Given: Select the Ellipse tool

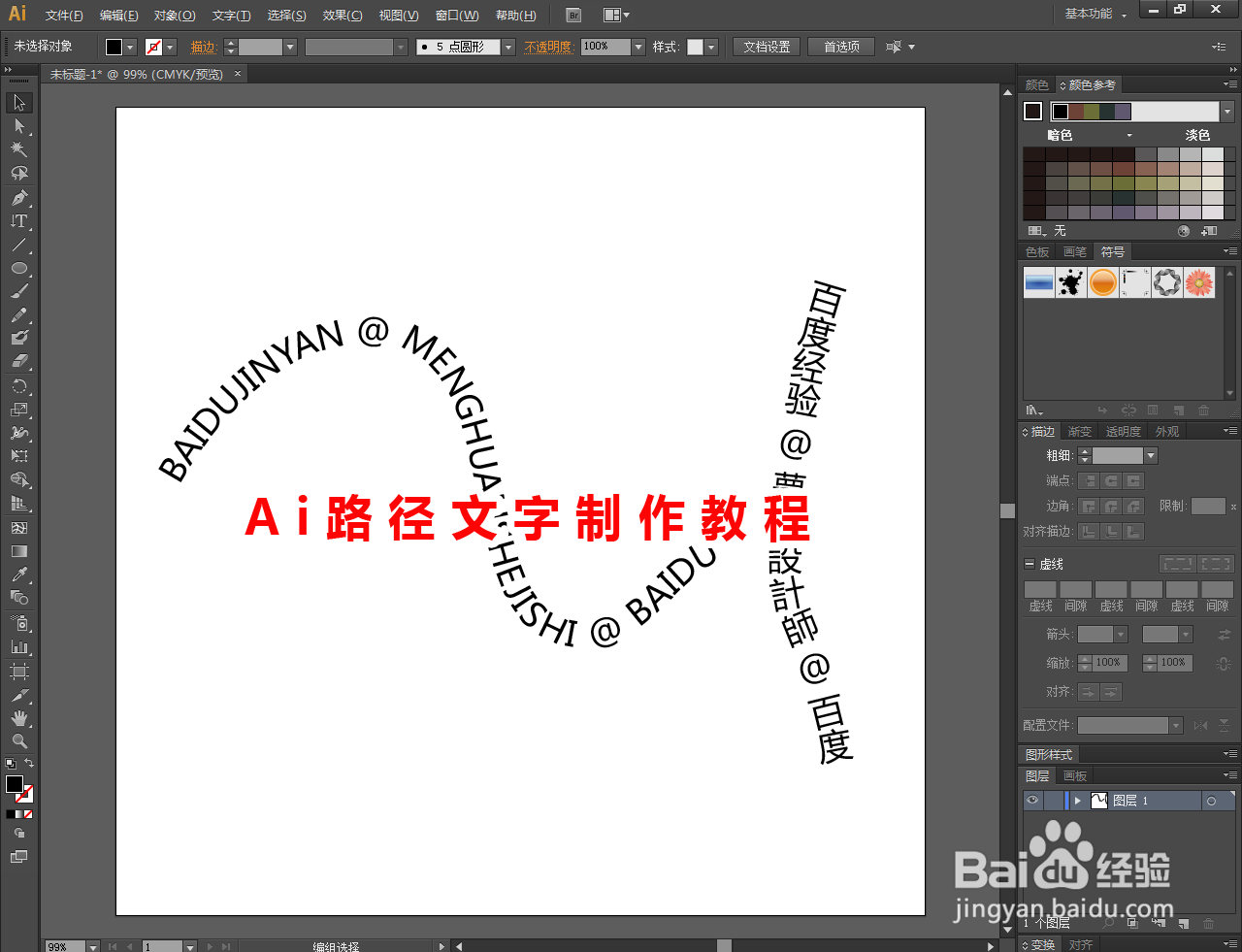Looking at the screenshot, I should (x=18, y=268).
